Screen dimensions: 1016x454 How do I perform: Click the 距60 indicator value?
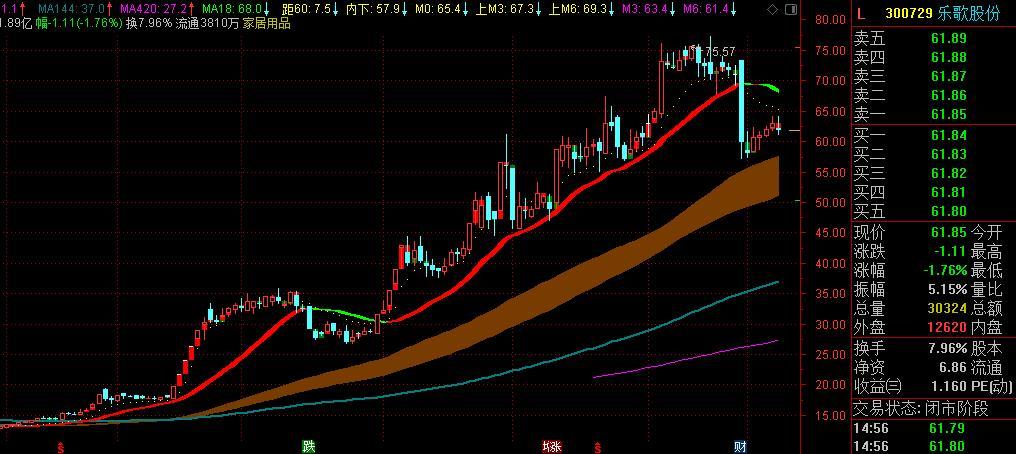pos(306,8)
